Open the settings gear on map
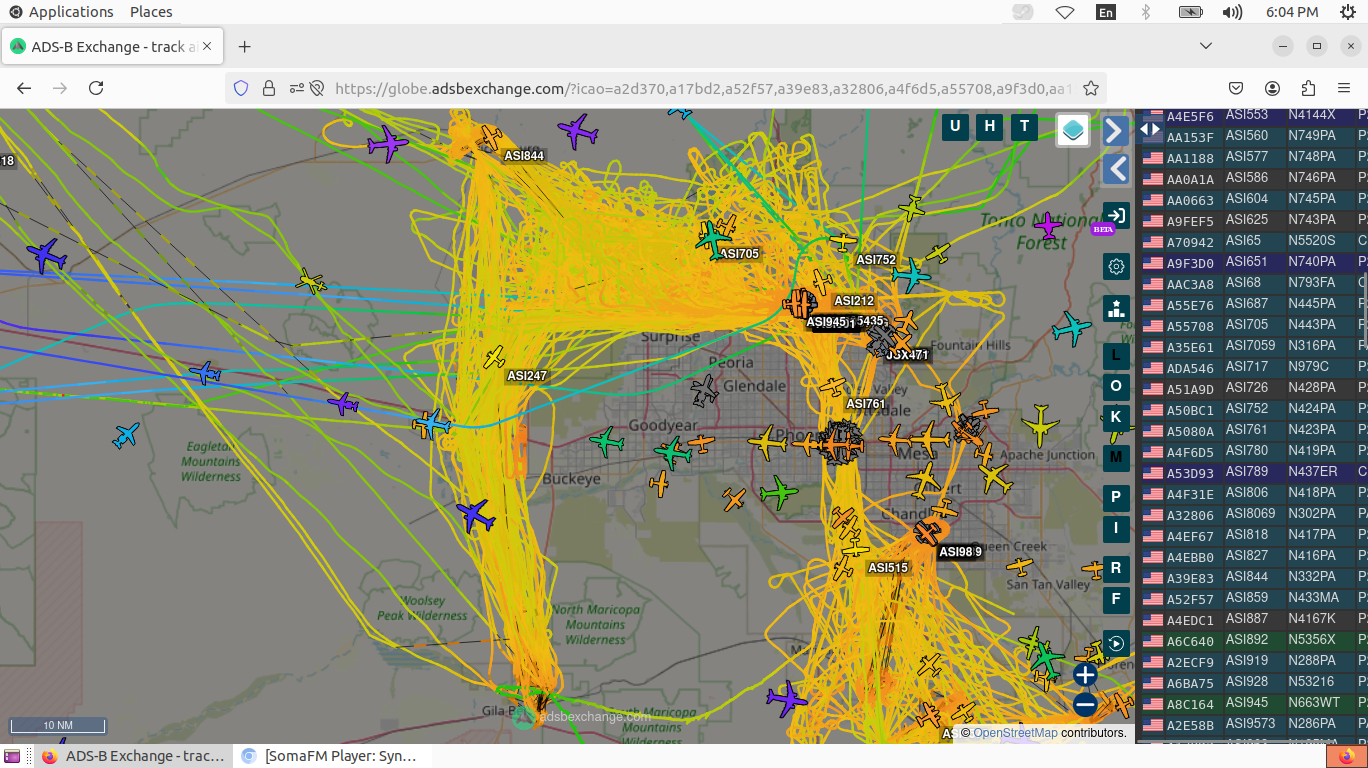 [1116, 267]
